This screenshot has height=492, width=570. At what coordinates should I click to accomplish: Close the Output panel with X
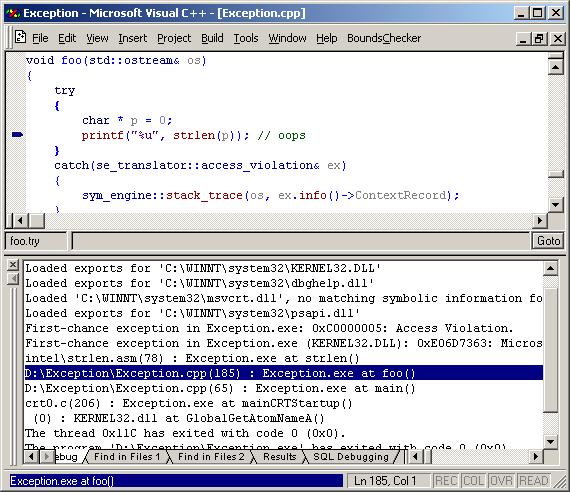(x=13, y=265)
